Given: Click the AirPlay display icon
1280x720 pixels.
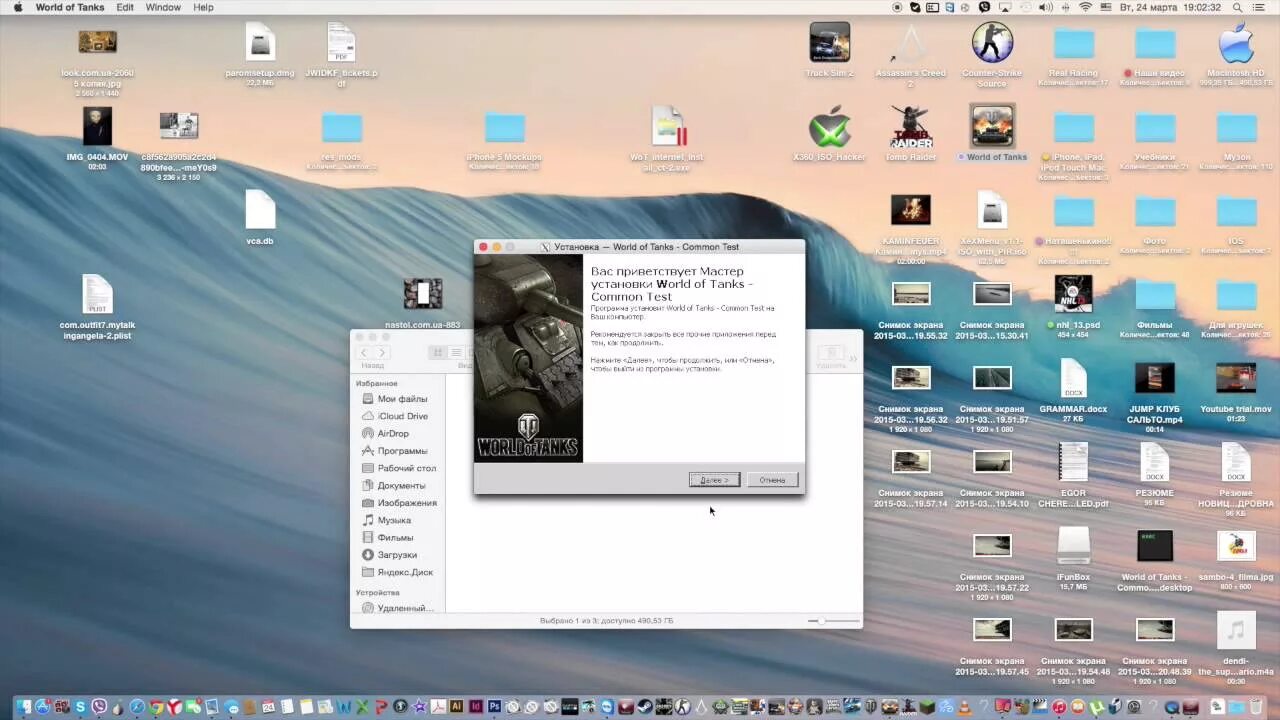Looking at the screenshot, I should click(x=1005, y=7).
